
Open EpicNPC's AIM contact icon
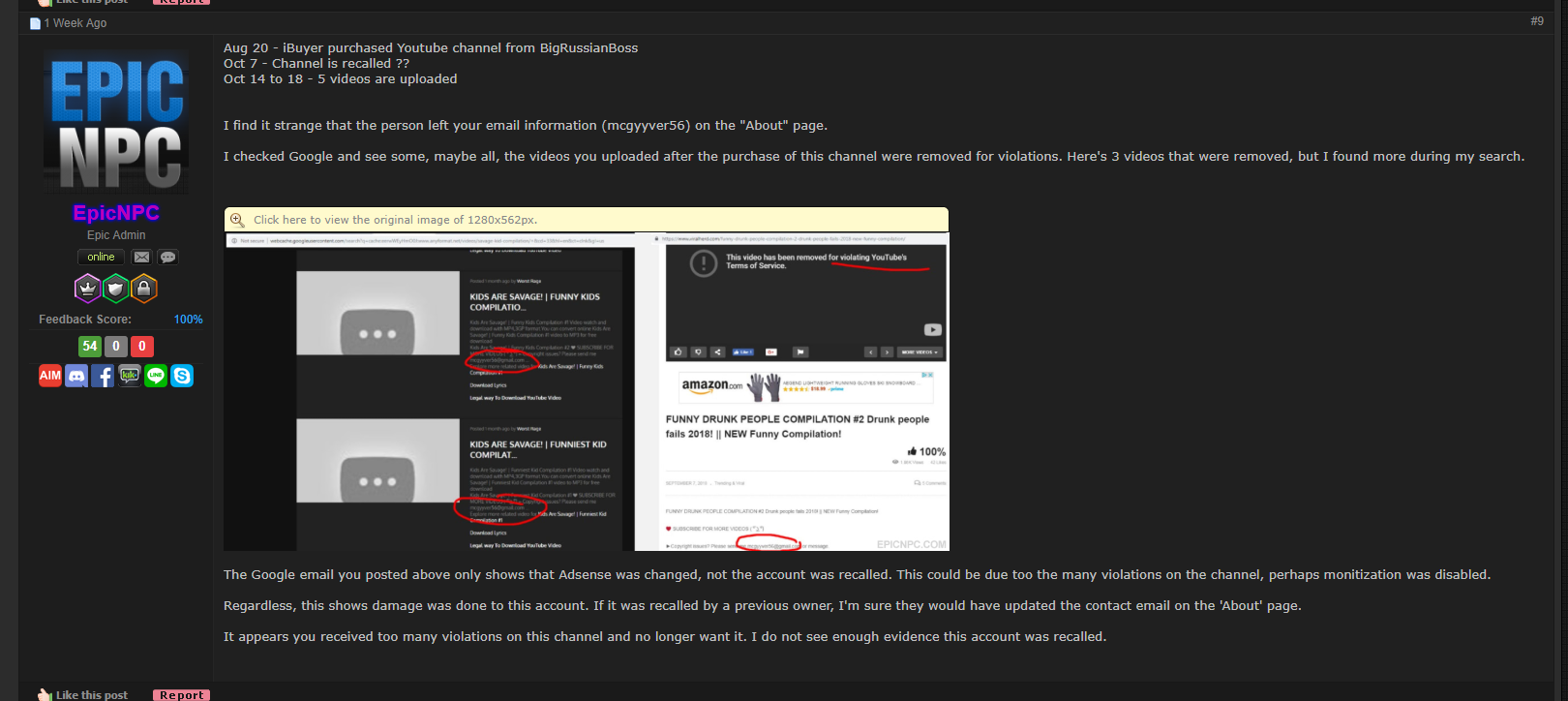pyautogui.click(x=50, y=376)
